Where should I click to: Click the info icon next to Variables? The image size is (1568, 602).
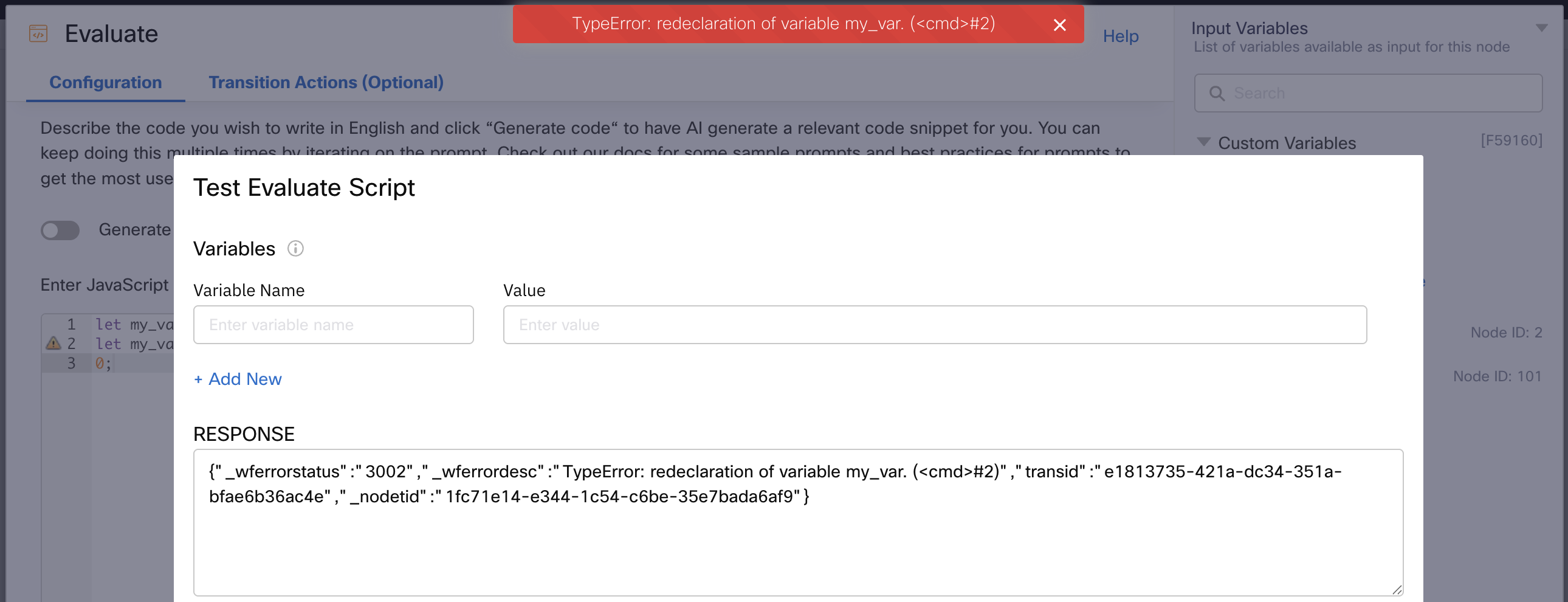(x=295, y=249)
